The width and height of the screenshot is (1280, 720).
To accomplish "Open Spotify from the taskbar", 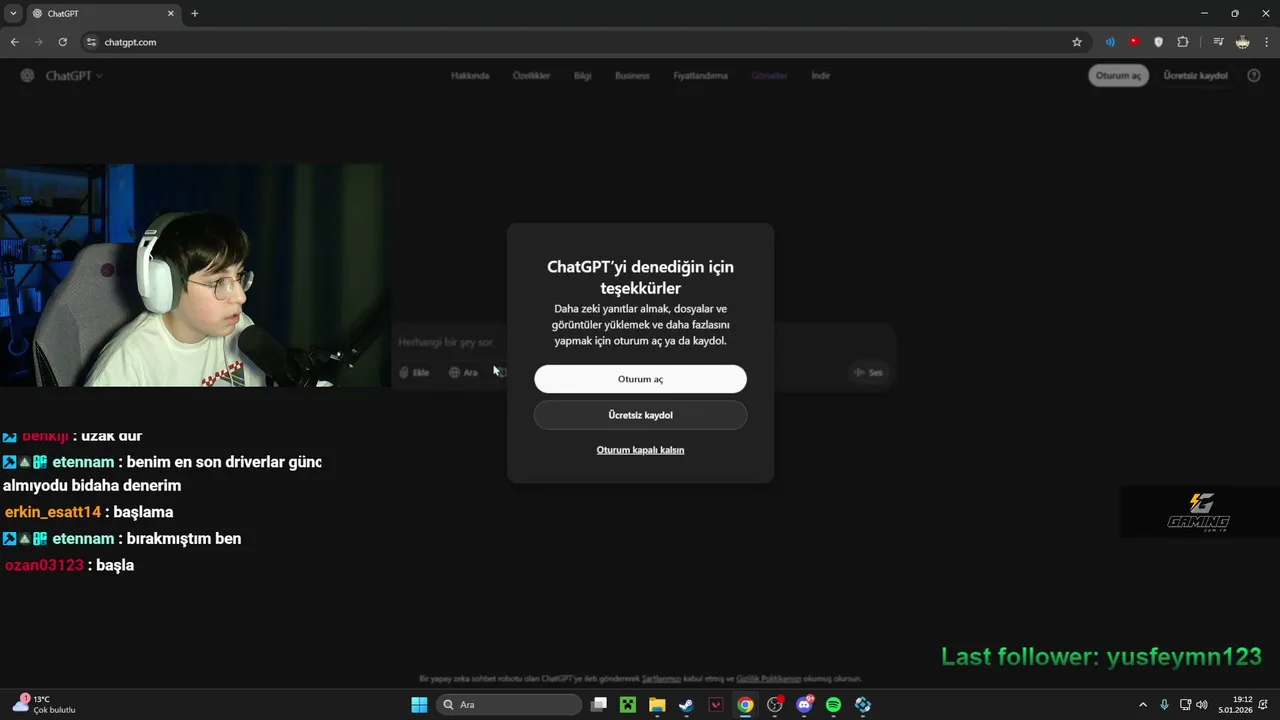I will tap(833, 705).
